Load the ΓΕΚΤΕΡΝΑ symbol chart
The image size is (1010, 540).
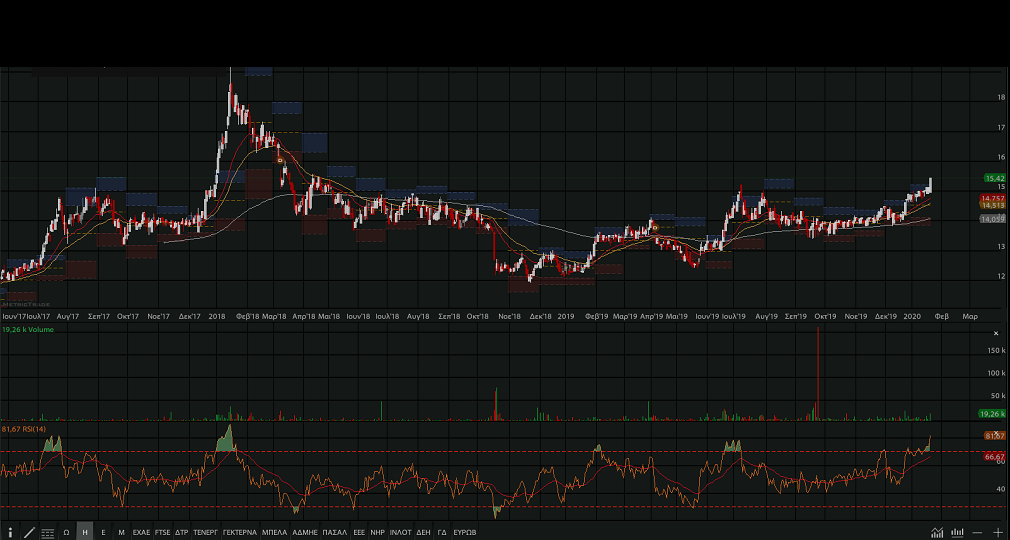239,532
